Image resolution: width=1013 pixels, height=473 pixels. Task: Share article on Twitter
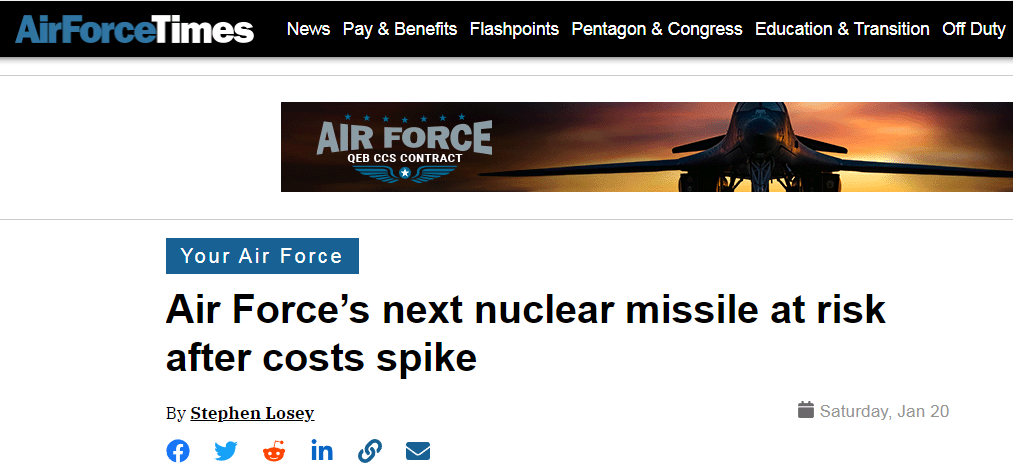click(x=226, y=451)
